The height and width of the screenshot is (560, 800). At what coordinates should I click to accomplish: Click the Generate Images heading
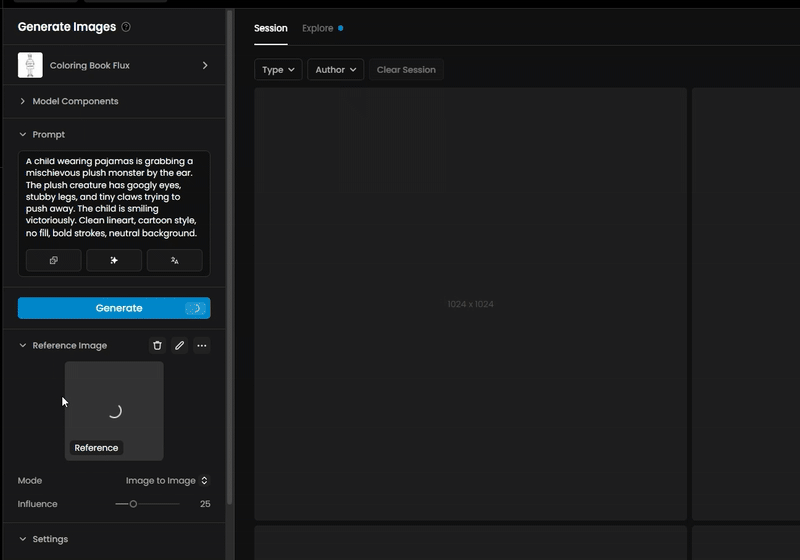click(67, 27)
